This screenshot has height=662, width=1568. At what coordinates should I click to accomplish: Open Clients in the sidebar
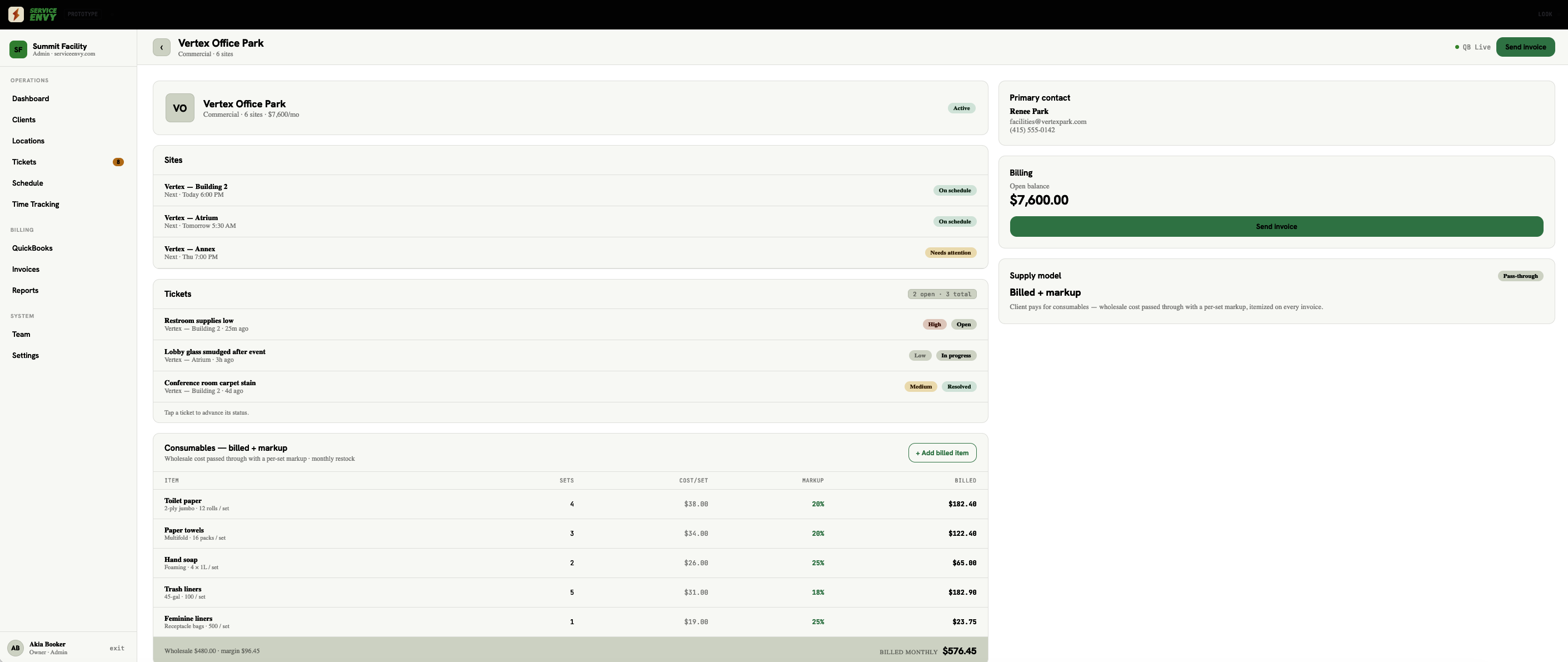point(68,120)
